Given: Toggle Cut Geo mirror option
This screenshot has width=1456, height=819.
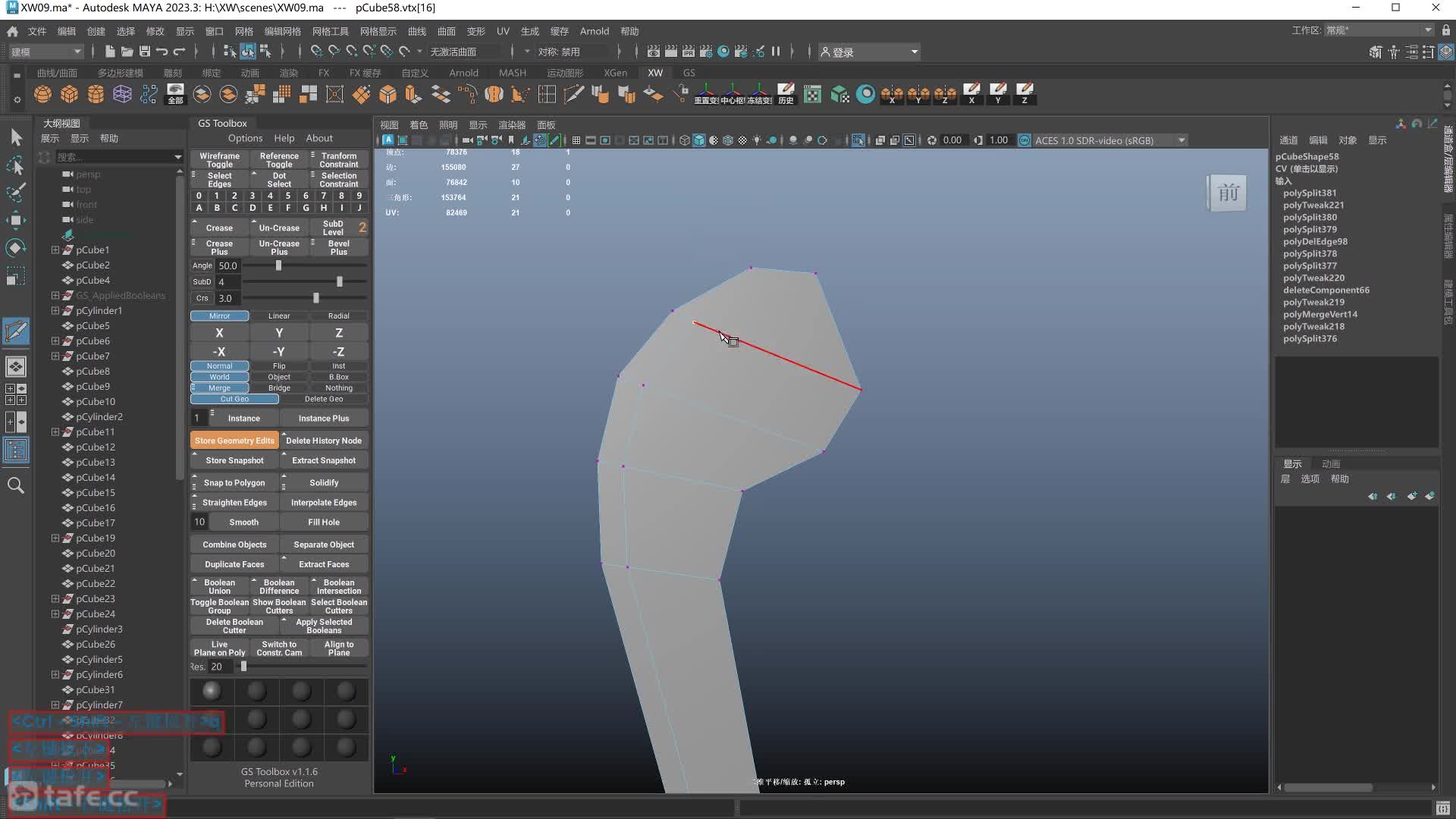Looking at the screenshot, I should [x=234, y=399].
